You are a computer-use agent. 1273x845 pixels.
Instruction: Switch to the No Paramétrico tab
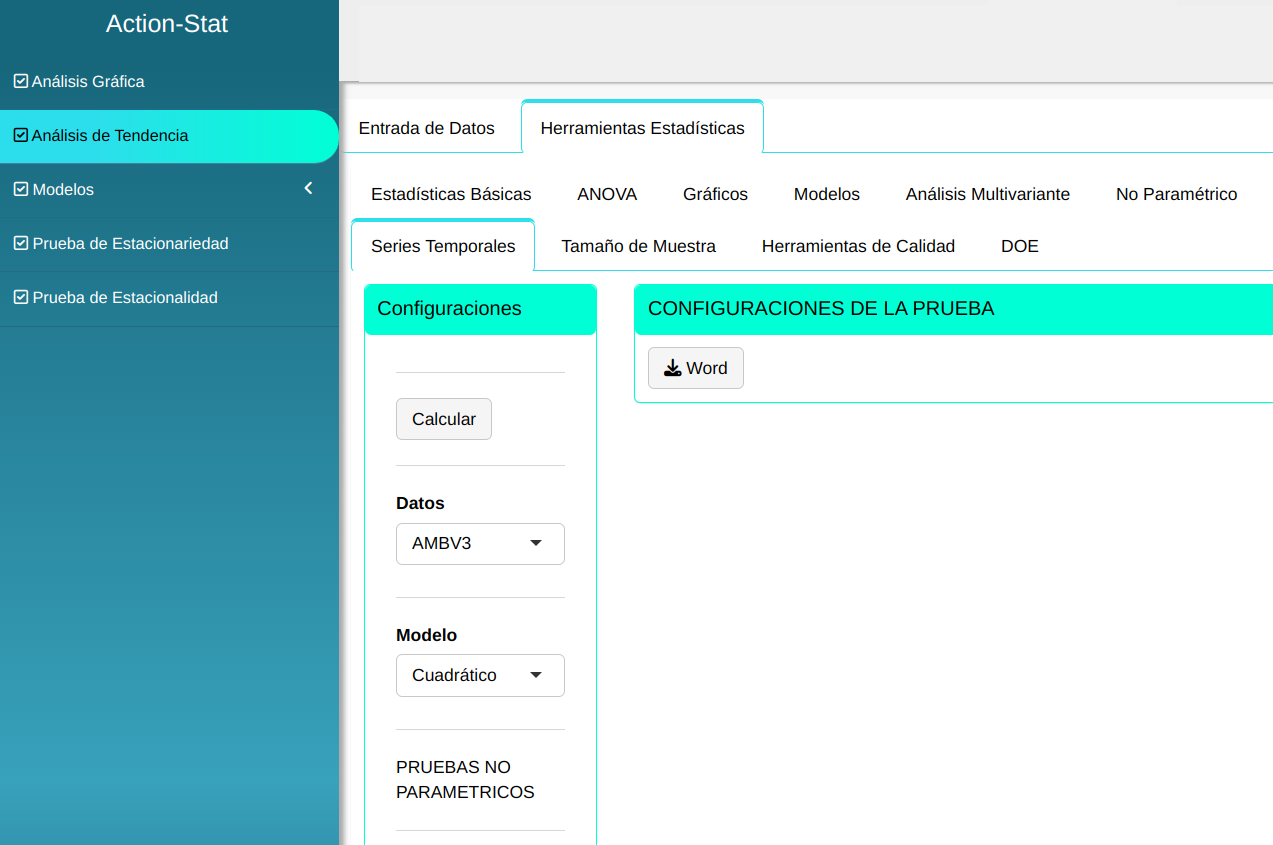pos(1176,194)
